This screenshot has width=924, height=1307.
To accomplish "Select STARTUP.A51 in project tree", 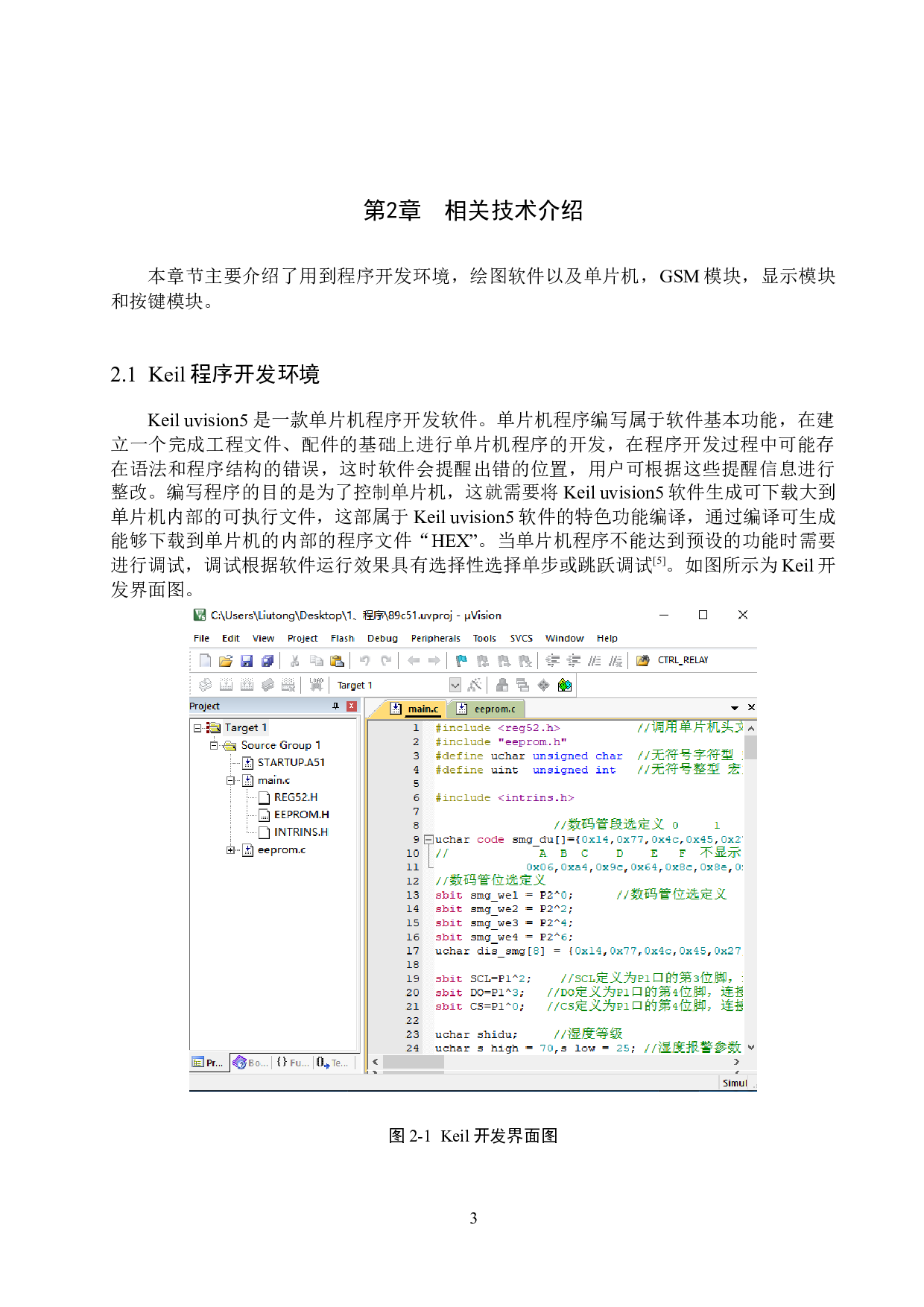I will point(291,763).
